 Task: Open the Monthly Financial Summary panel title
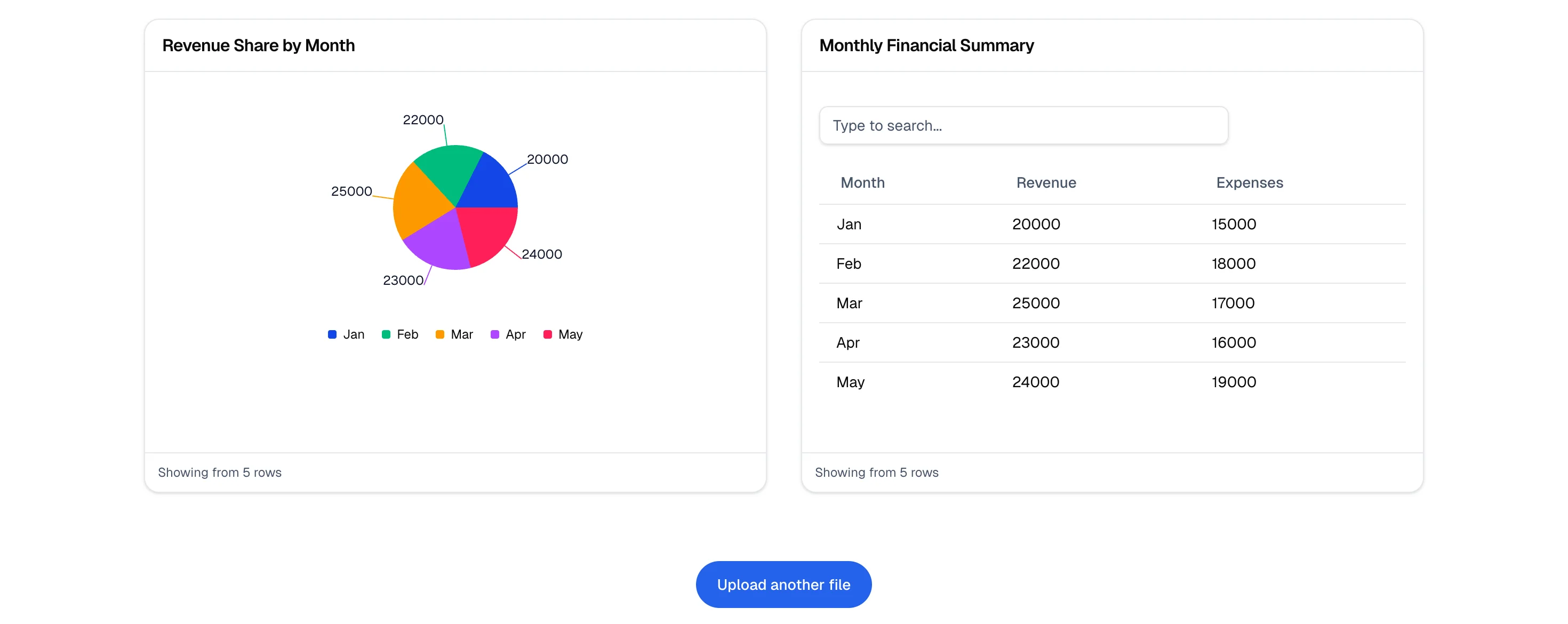pos(927,45)
